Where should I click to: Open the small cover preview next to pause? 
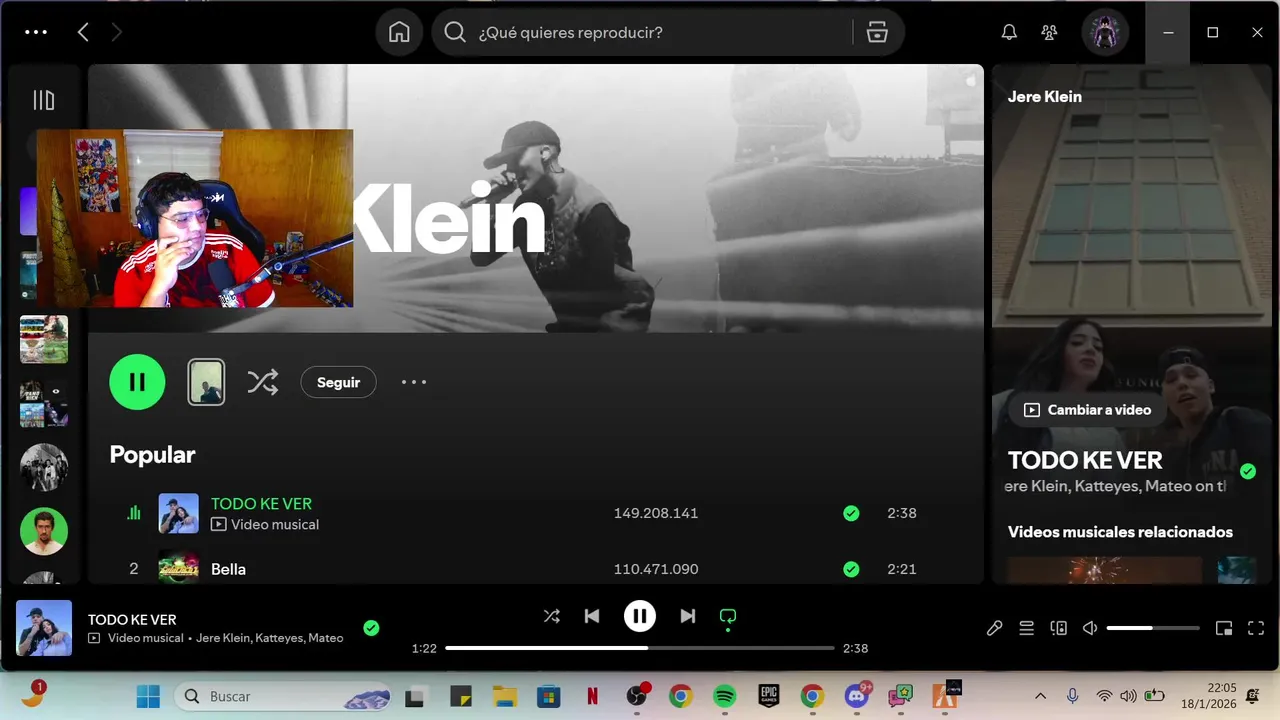click(x=206, y=382)
